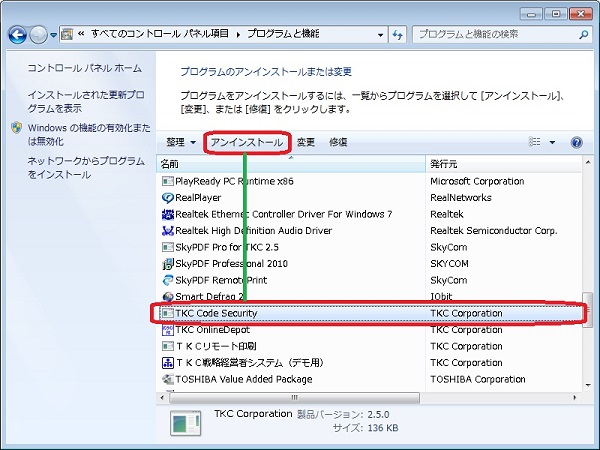Open コントロール パネル ホーム link
The width and height of the screenshot is (600, 450).
pos(85,68)
